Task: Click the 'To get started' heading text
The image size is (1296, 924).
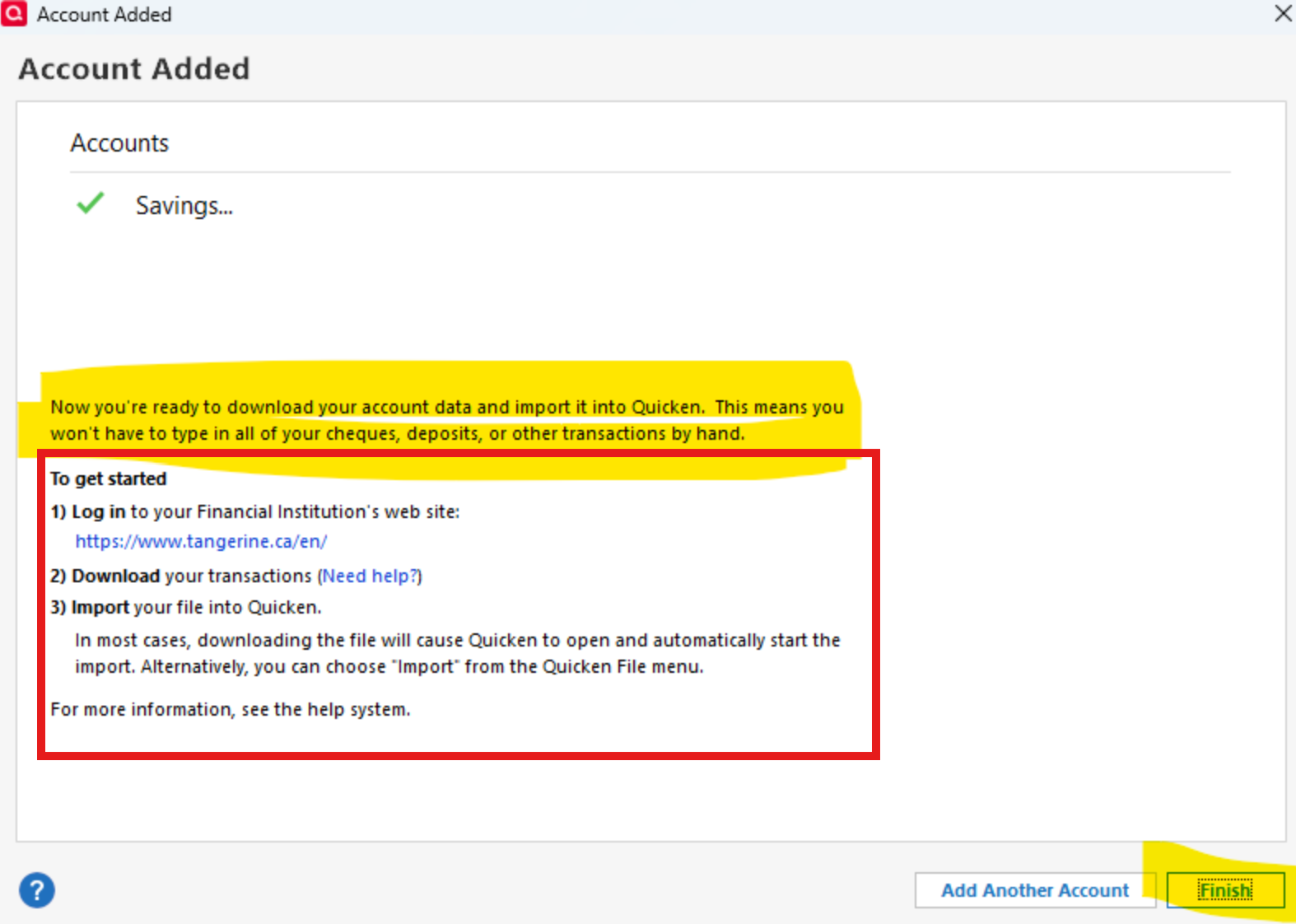Action: pos(108,478)
